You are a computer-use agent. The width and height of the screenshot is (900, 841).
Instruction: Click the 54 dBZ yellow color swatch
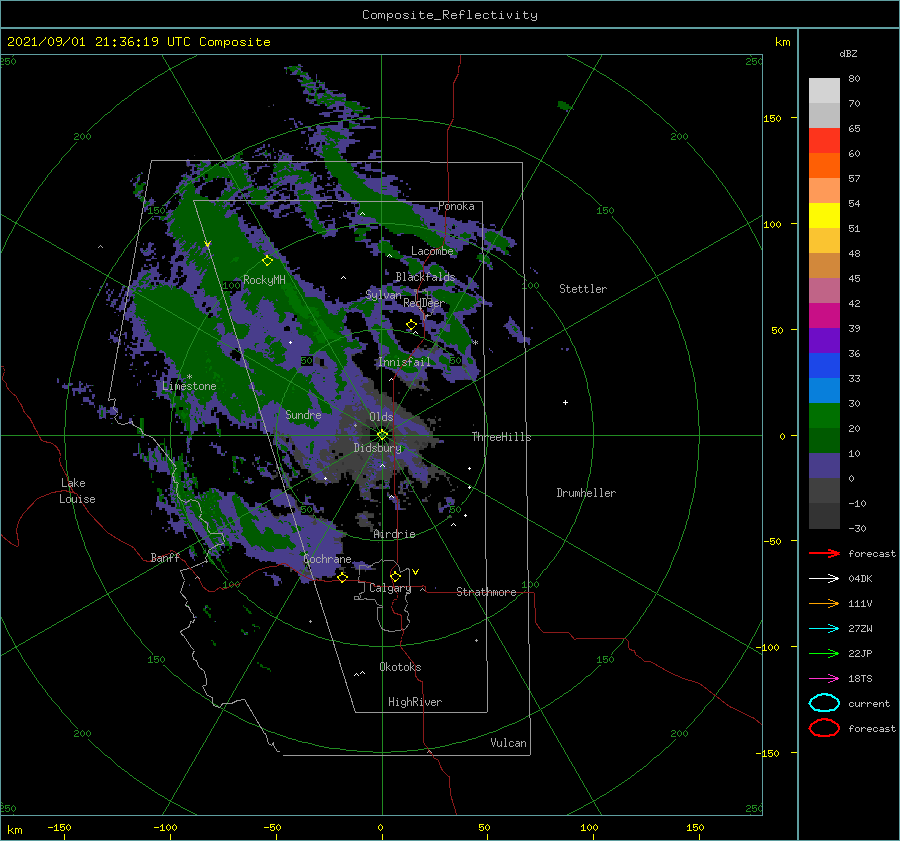coord(824,215)
